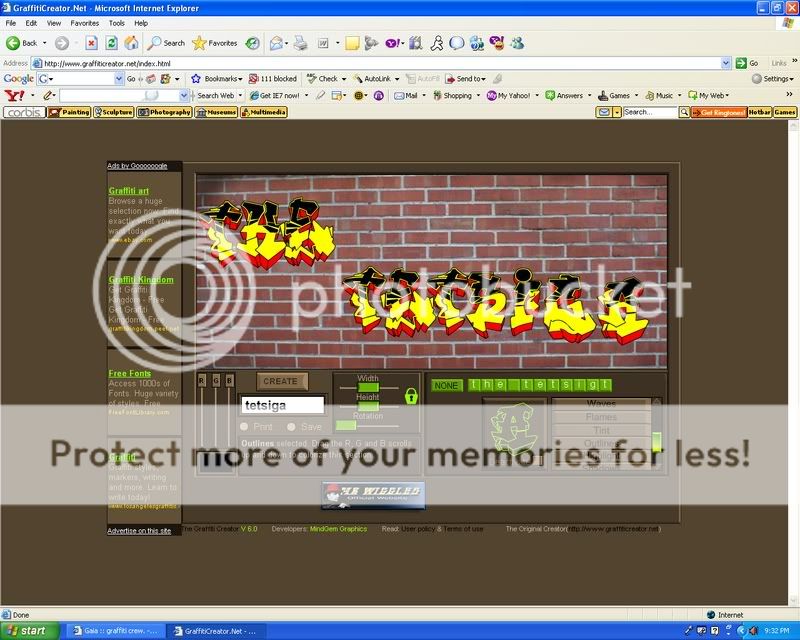Toggle the NONE letter selection button
800x640 pixels.
(x=447, y=385)
